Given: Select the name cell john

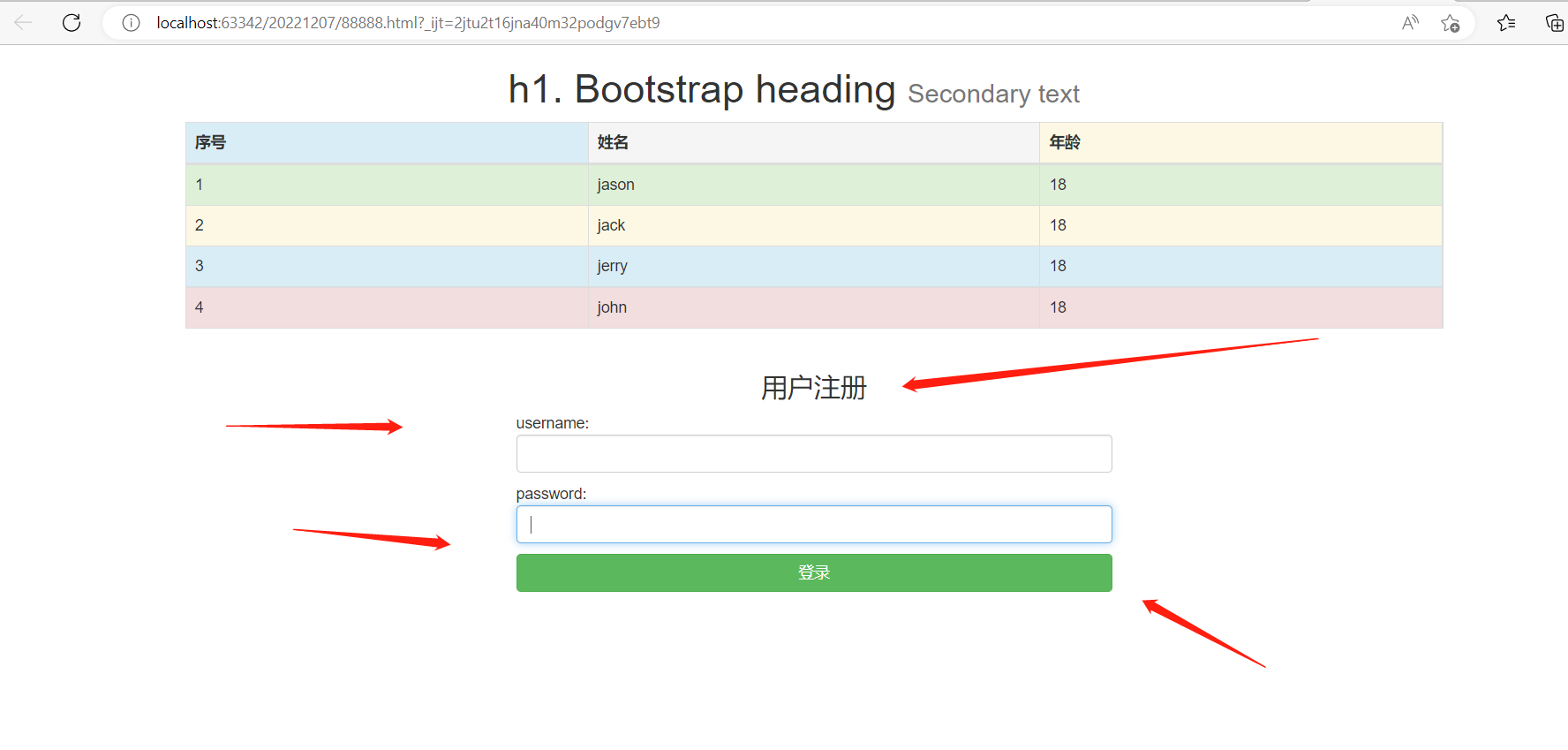Looking at the screenshot, I should [x=813, y=307].
